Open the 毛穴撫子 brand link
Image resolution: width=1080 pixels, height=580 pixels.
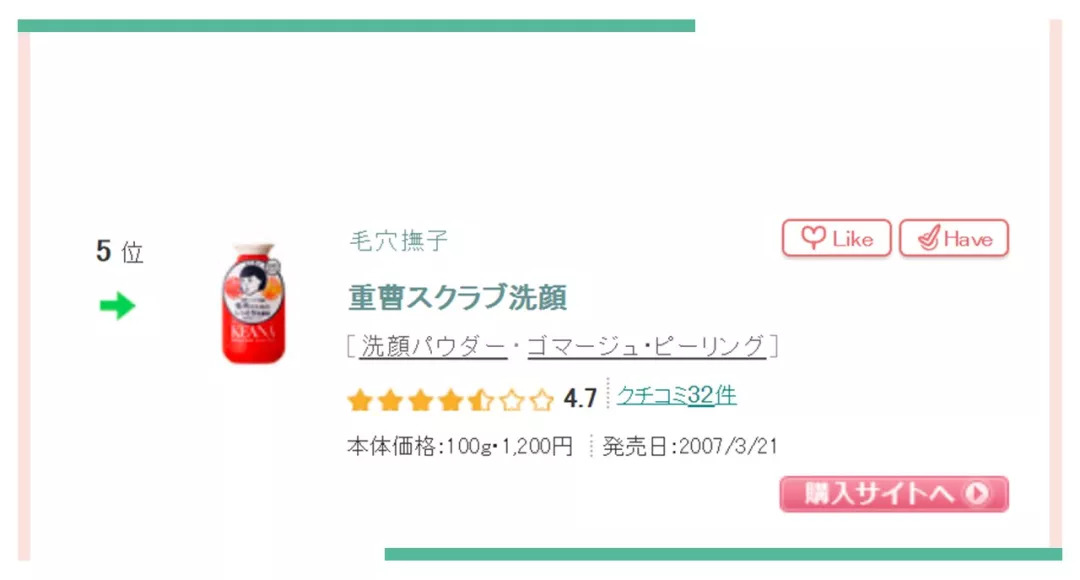(399, 240)
